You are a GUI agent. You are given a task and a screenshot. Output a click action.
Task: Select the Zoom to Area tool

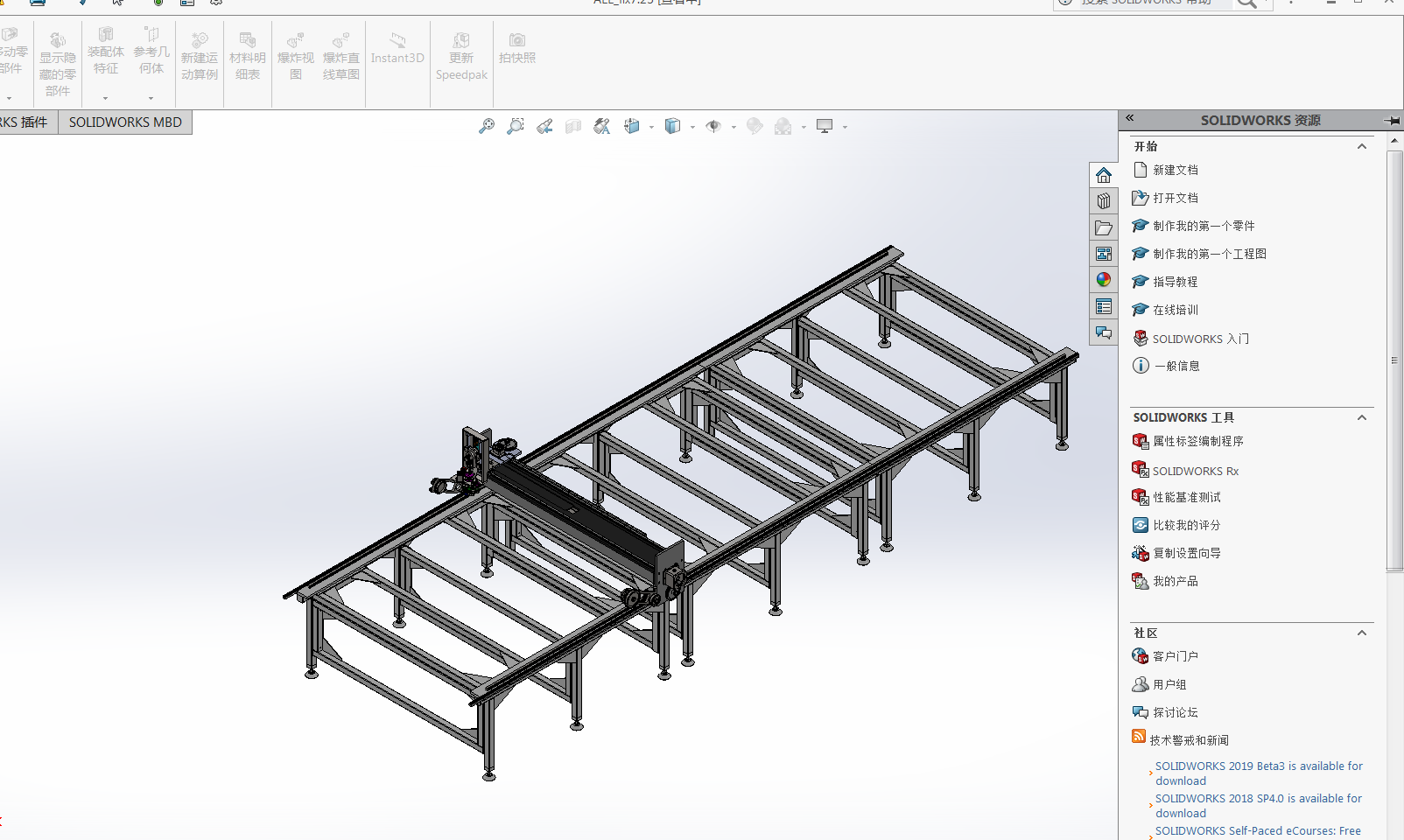(x=516, y=127)
